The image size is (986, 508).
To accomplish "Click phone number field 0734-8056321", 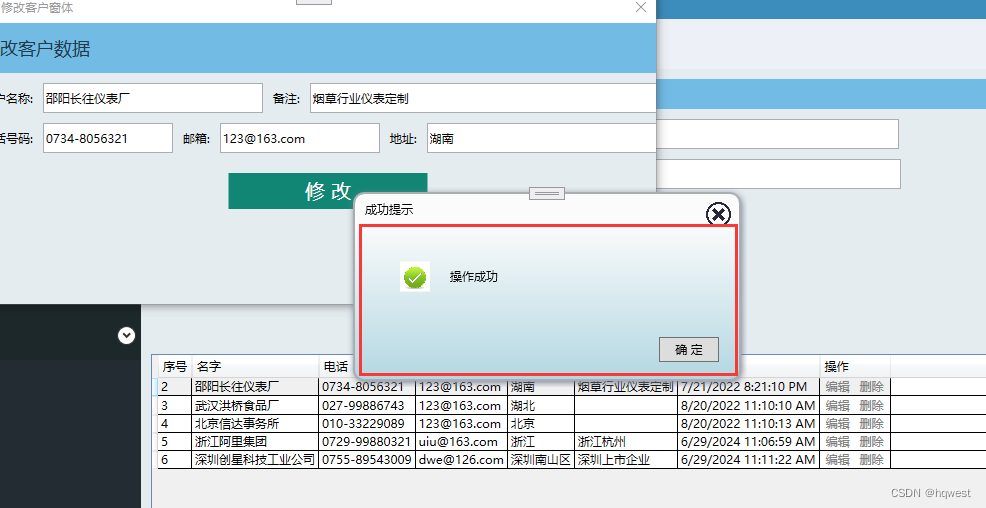I will click(108, 138).
